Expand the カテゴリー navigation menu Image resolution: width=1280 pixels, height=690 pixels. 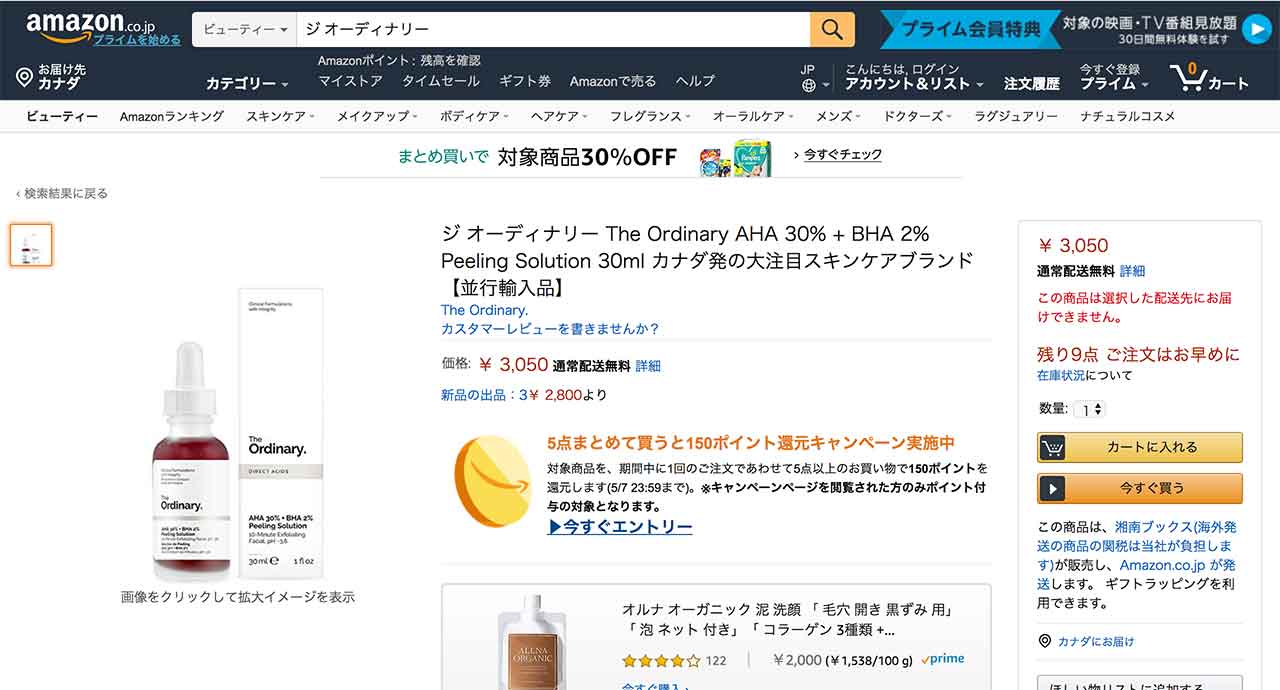coord(240,82)
